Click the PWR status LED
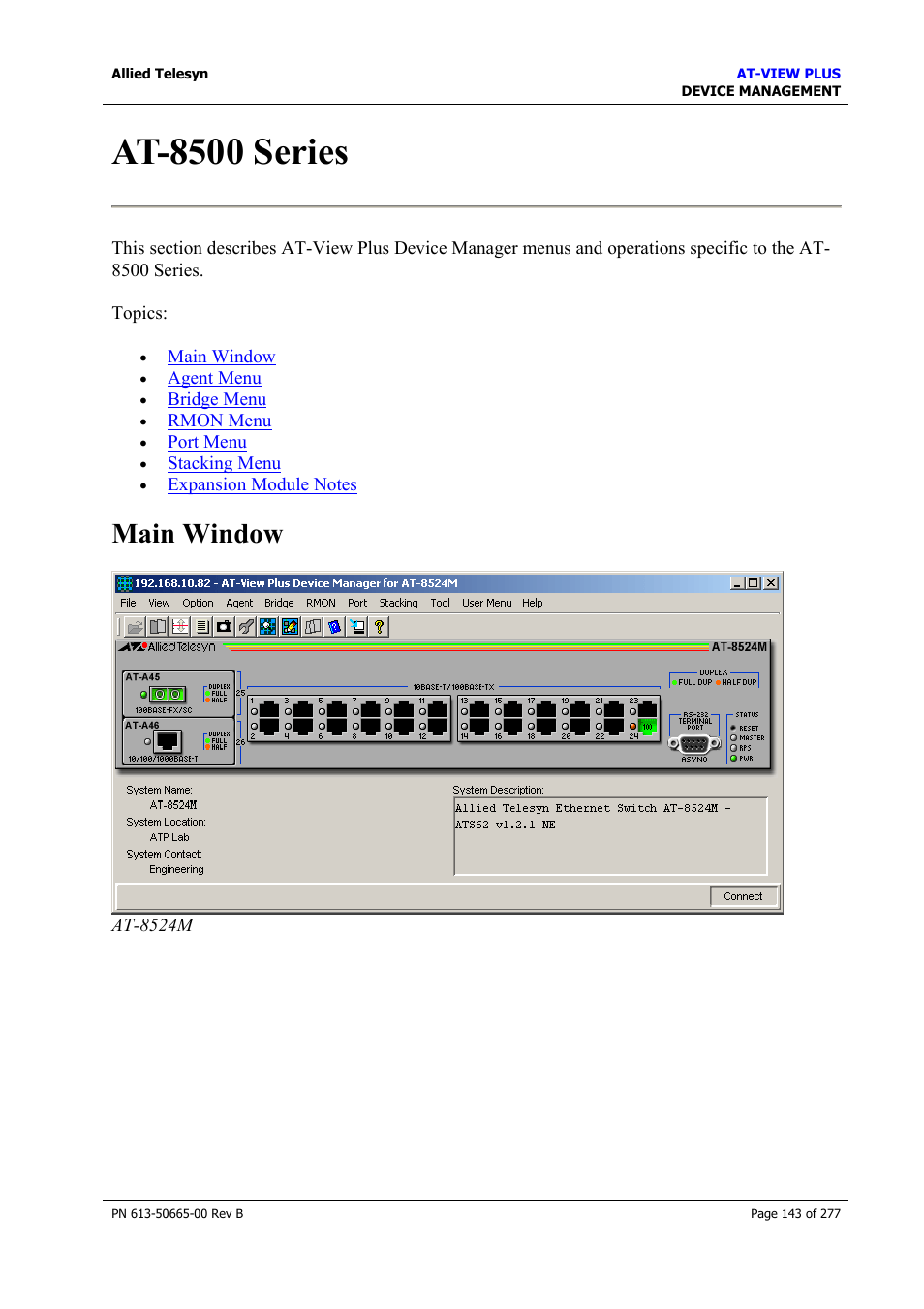This screenshot has height=1309, width=924. point(733,758)
